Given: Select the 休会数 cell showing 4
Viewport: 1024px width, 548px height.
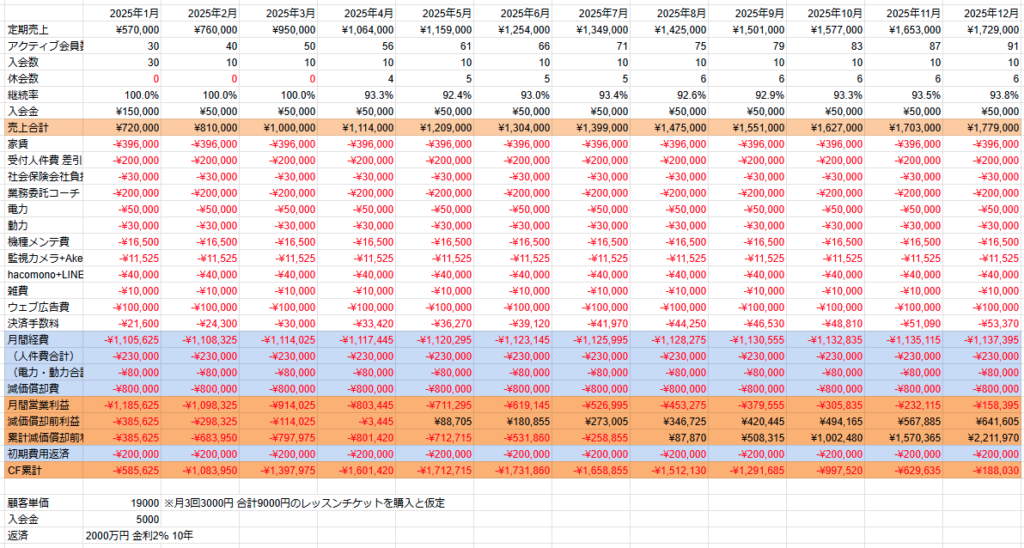Looking at the screenshot, I should click(357, 78).
